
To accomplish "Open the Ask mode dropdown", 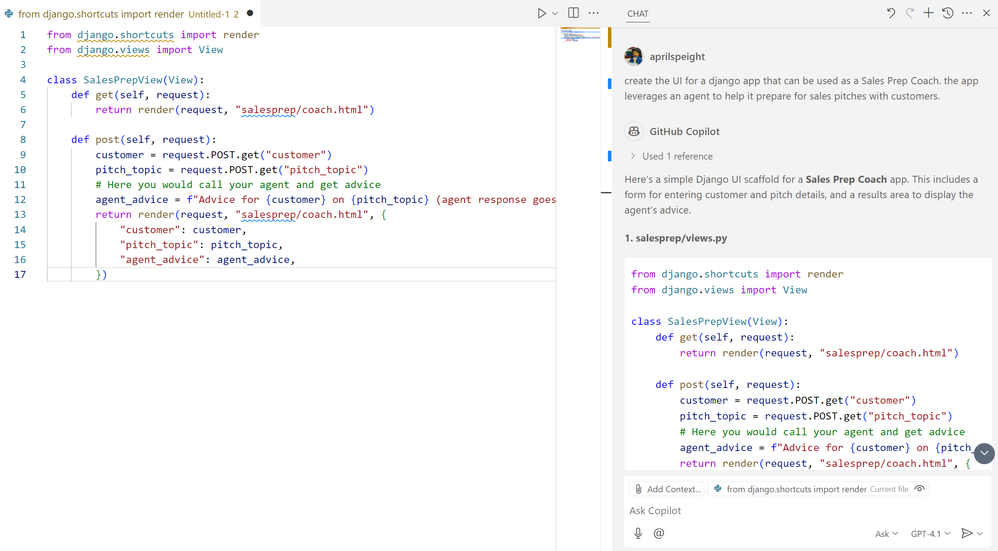I will tap(886, 534).
